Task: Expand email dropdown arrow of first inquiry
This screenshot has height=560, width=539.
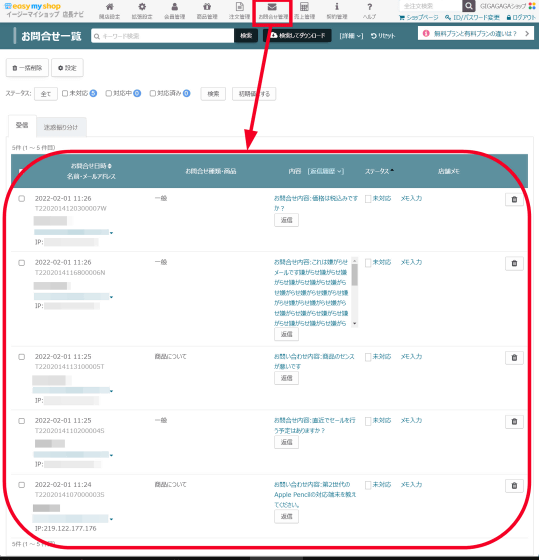Action: click(x=111, y=233)
